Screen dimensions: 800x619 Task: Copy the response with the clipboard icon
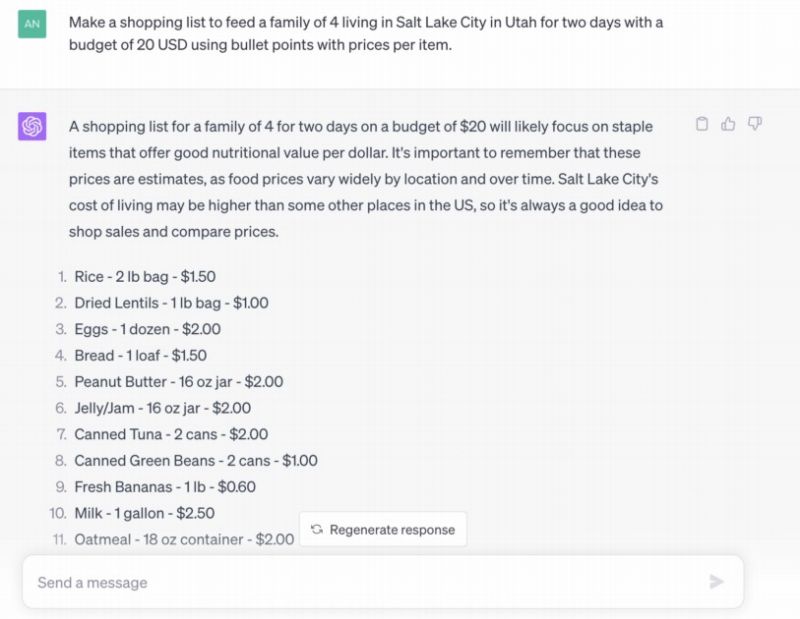[702, 124]
